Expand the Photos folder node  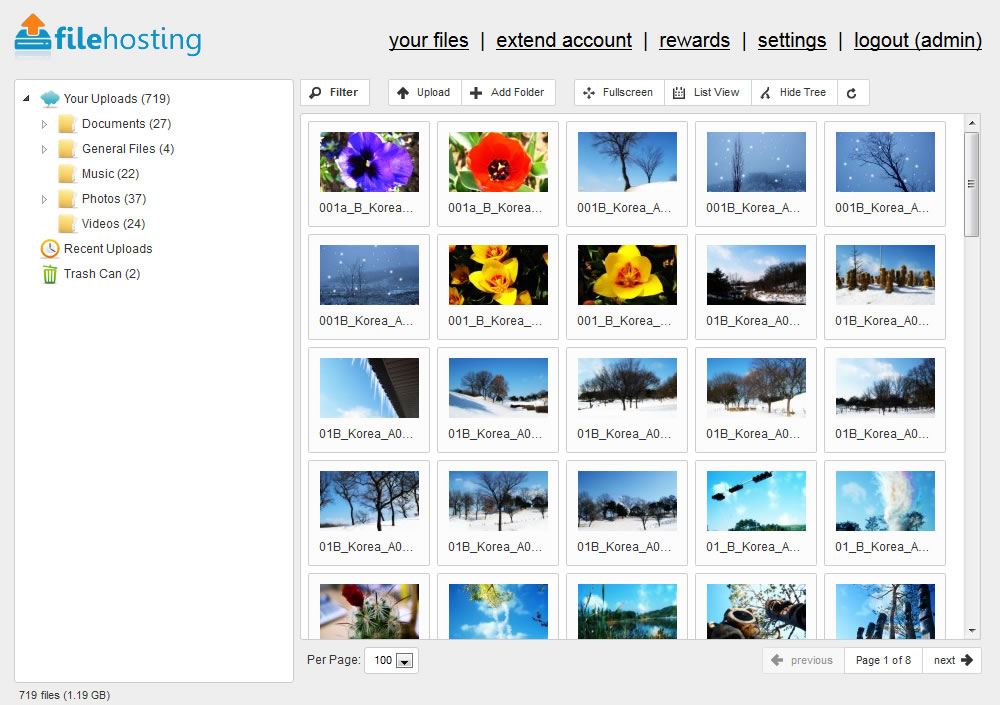tap(44, 199)
